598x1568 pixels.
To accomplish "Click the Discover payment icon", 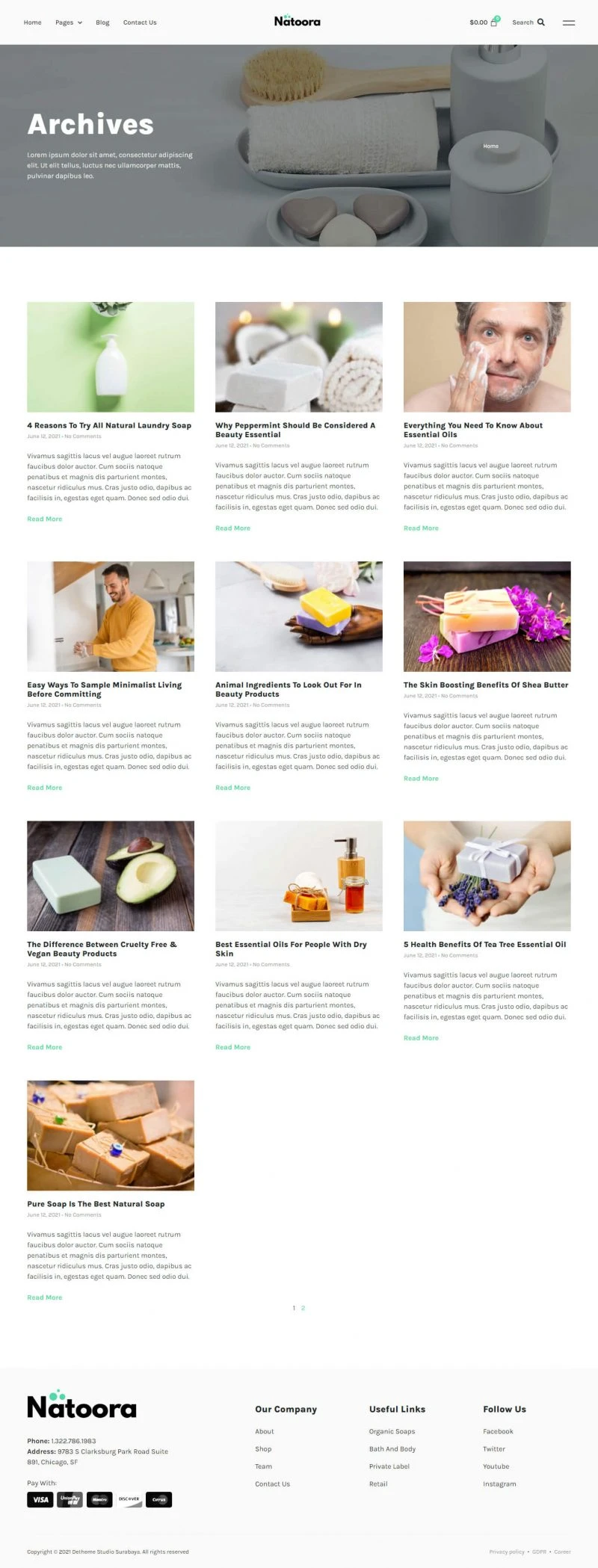I will pos(129,1499).
